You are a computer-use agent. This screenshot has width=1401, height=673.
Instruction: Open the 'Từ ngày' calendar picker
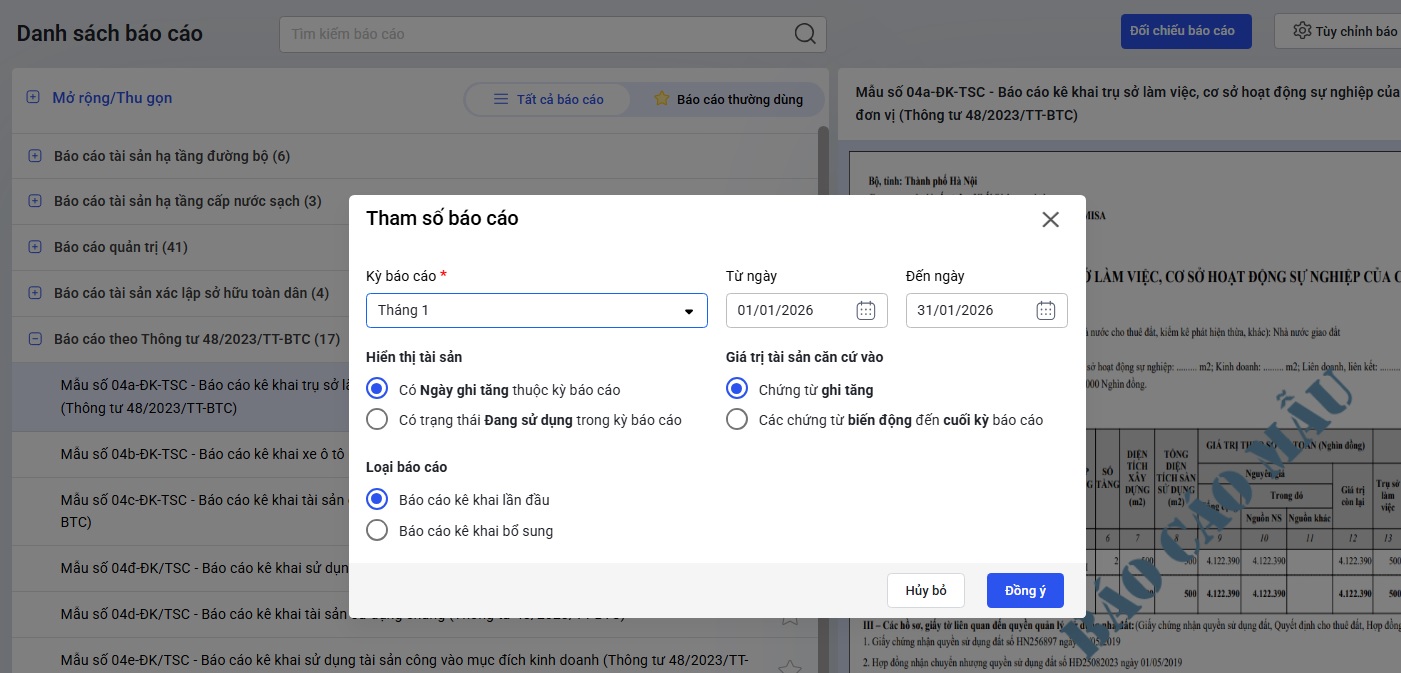pyautogui.click(x=866, y=310)
